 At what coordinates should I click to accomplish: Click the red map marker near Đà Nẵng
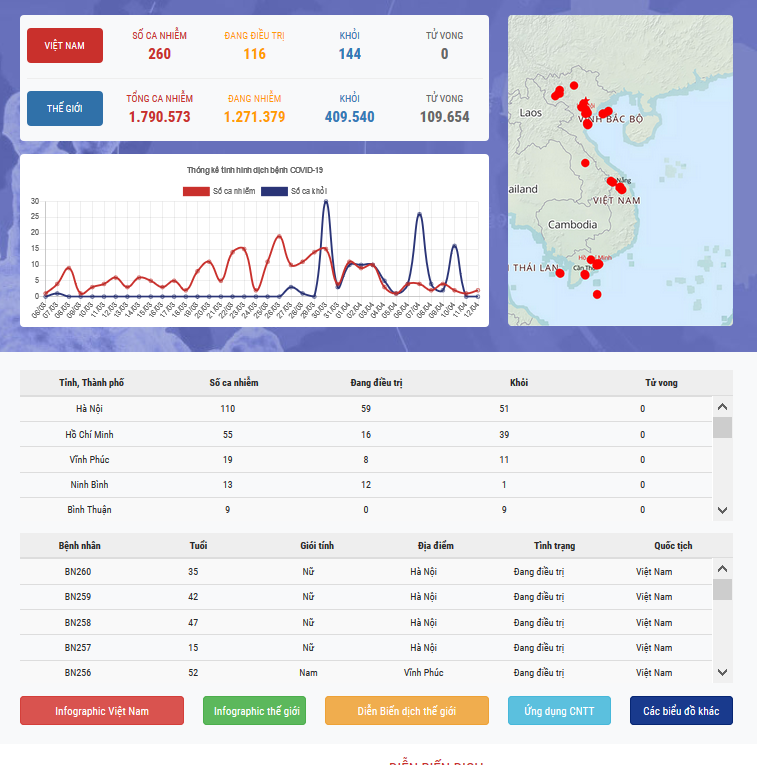(612, 181)
